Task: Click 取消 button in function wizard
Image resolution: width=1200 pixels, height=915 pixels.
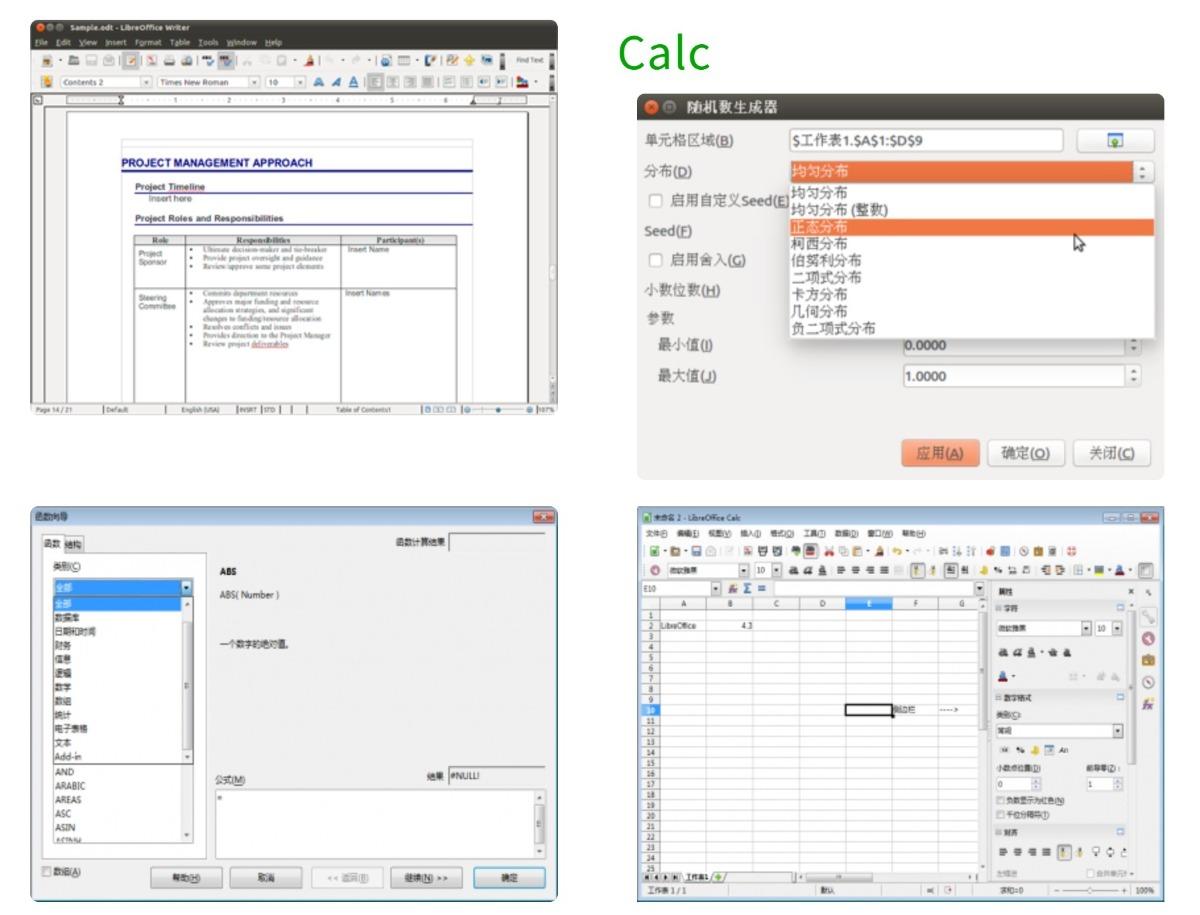Action: [x=265, y=876]
